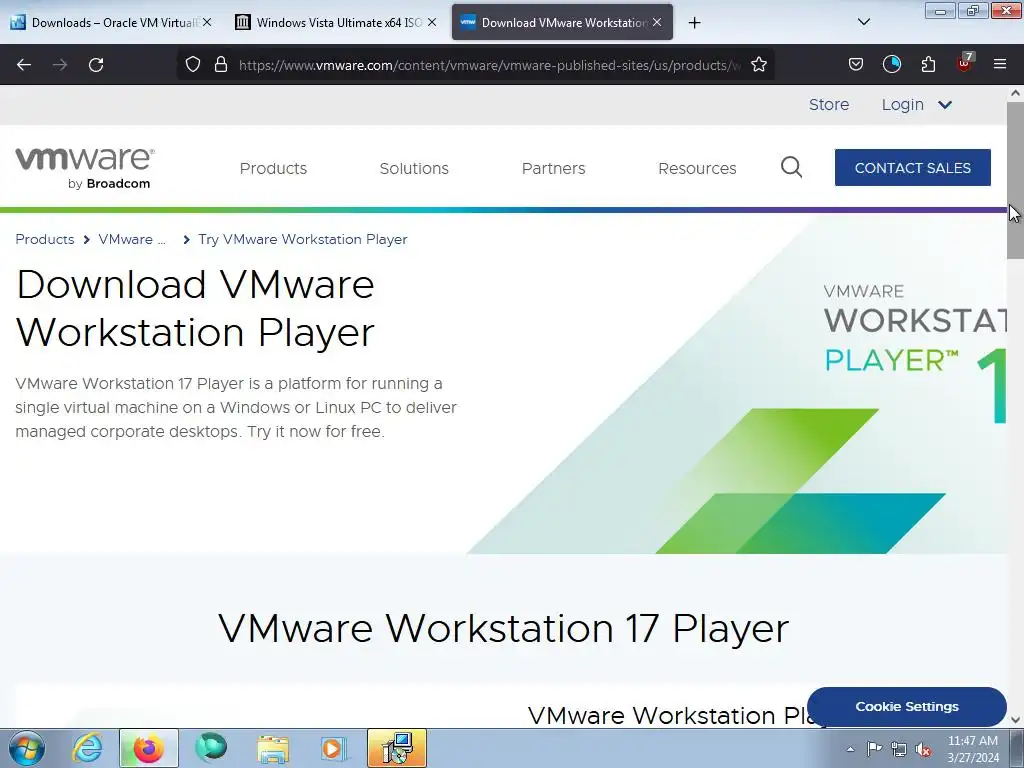The width and height of the screenshot is (1024, 768).
Task: Launch Internet Explorer from the taskbar
Action: 87,748
